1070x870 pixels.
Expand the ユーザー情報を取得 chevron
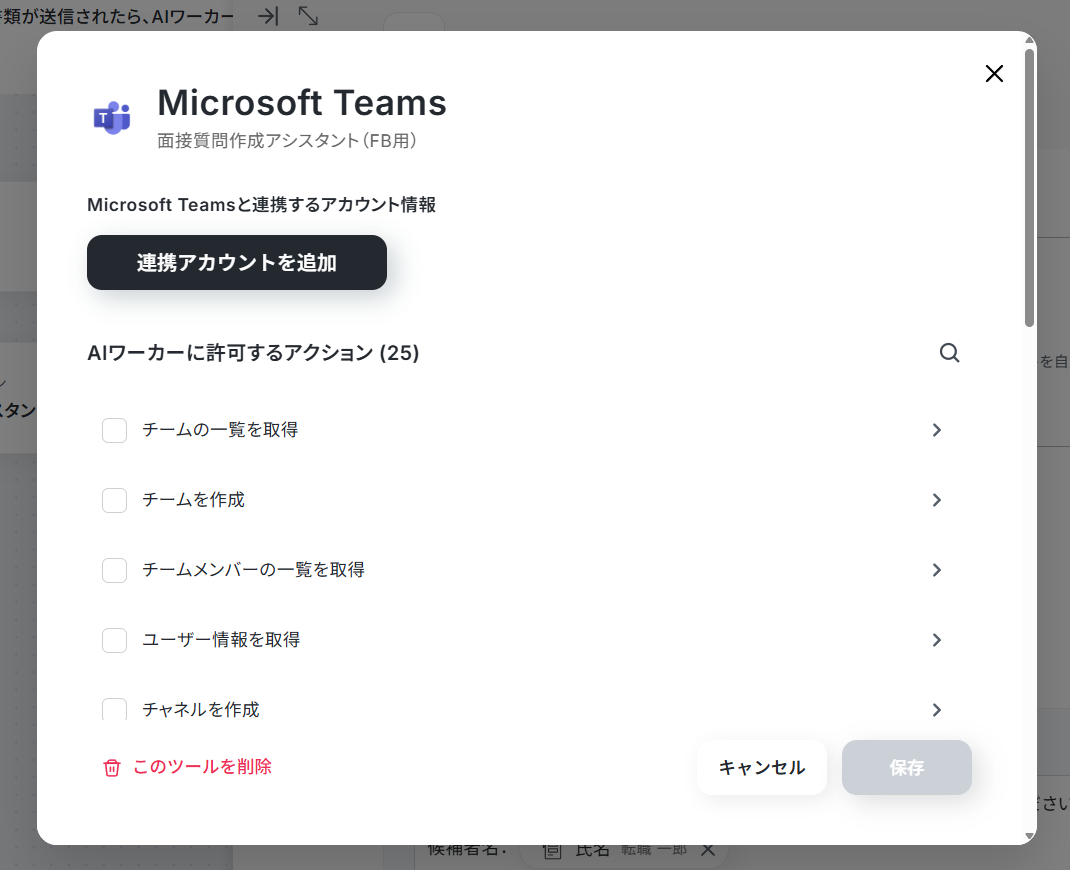(x=937, y=640)
